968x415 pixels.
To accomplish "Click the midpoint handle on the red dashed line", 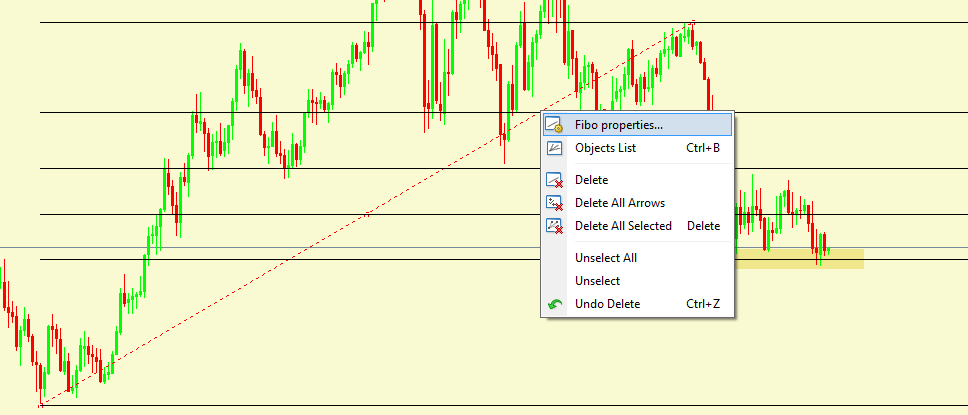I will click(367, 214).
